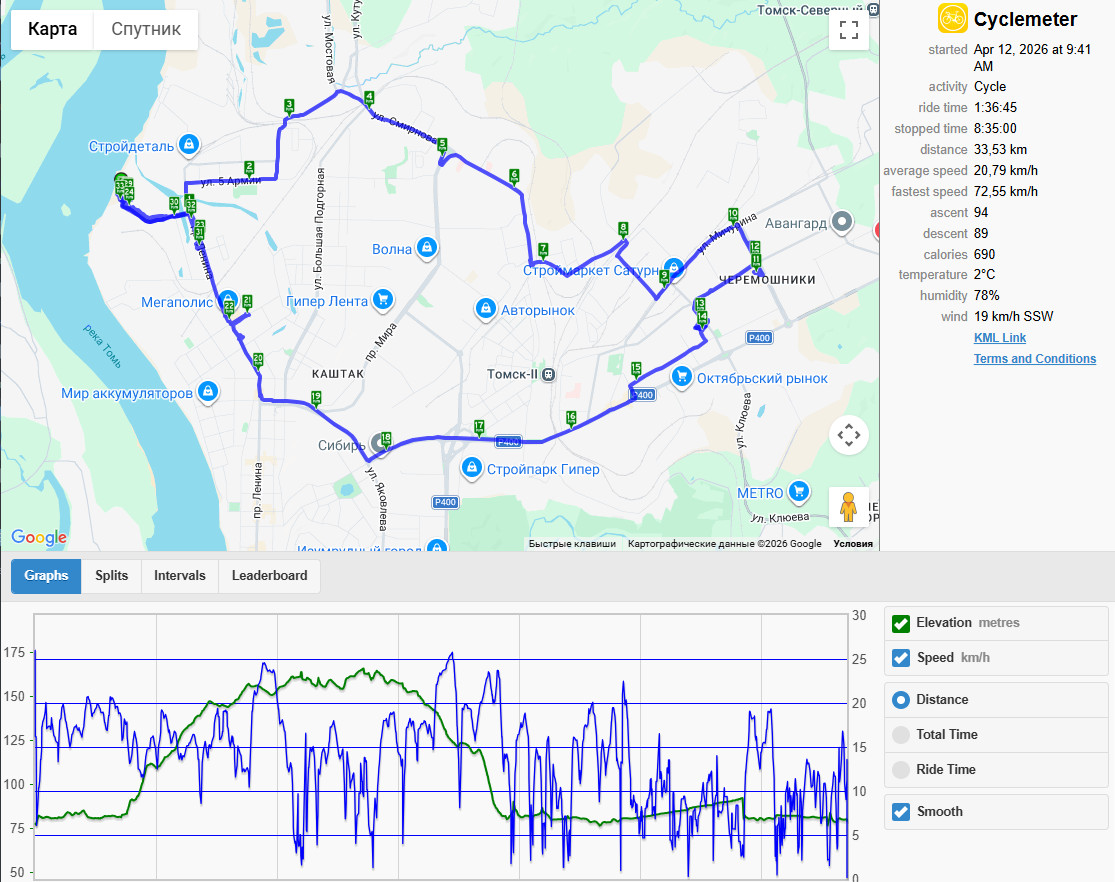Select the Distance radio option
The image size is (1115, 882).
[x=900, y=700]
